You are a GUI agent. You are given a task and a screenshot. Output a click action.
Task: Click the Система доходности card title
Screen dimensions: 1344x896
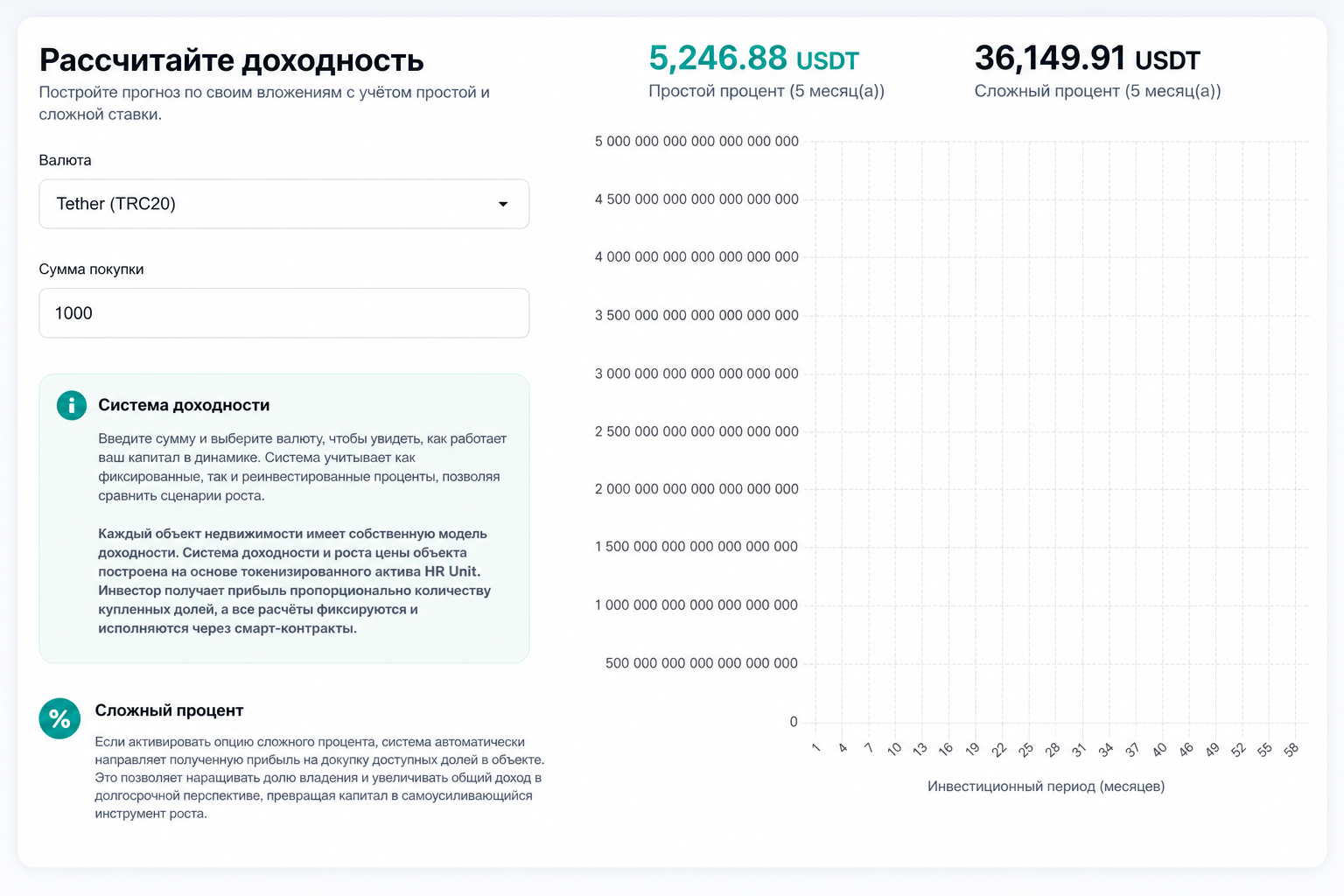click(184, 405)
